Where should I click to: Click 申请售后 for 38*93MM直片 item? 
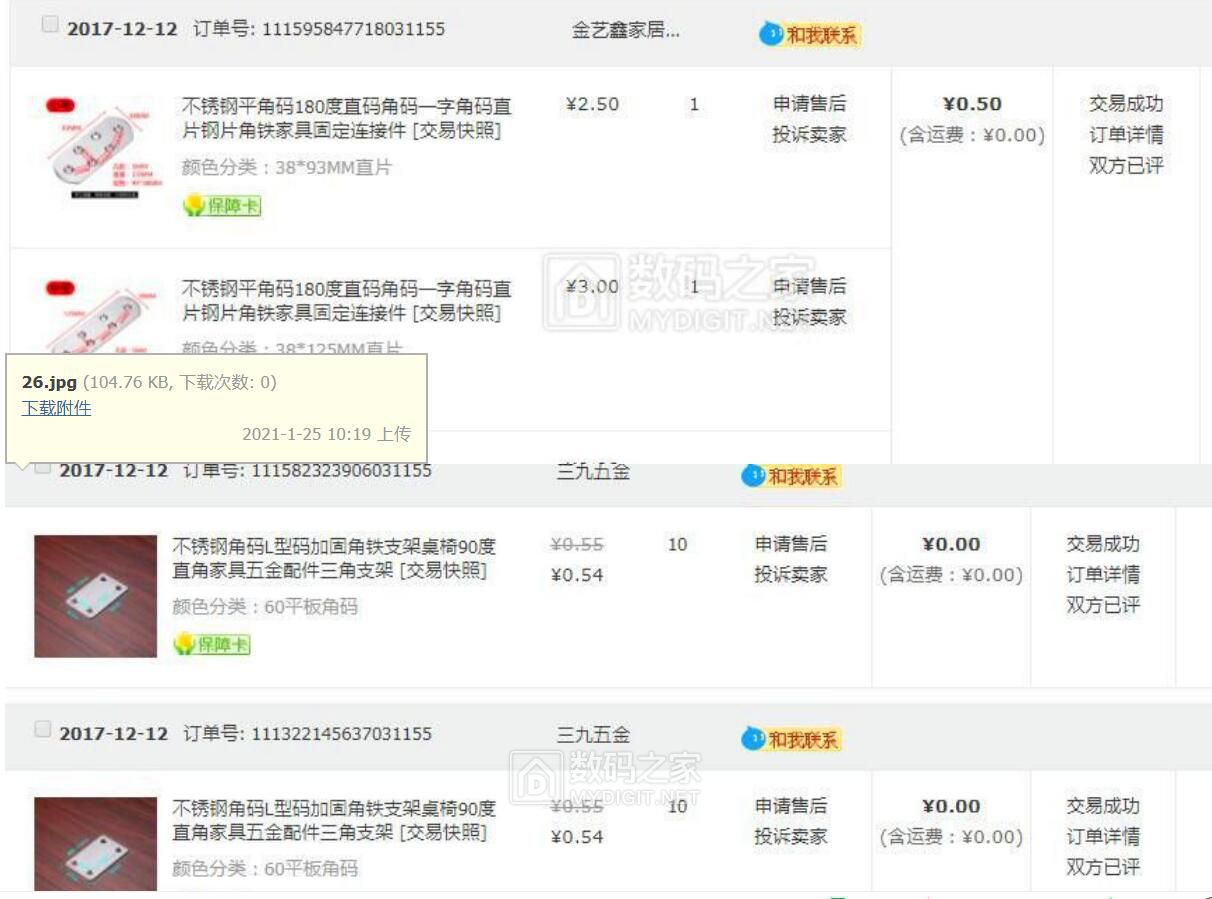click(x=809, y=104)
